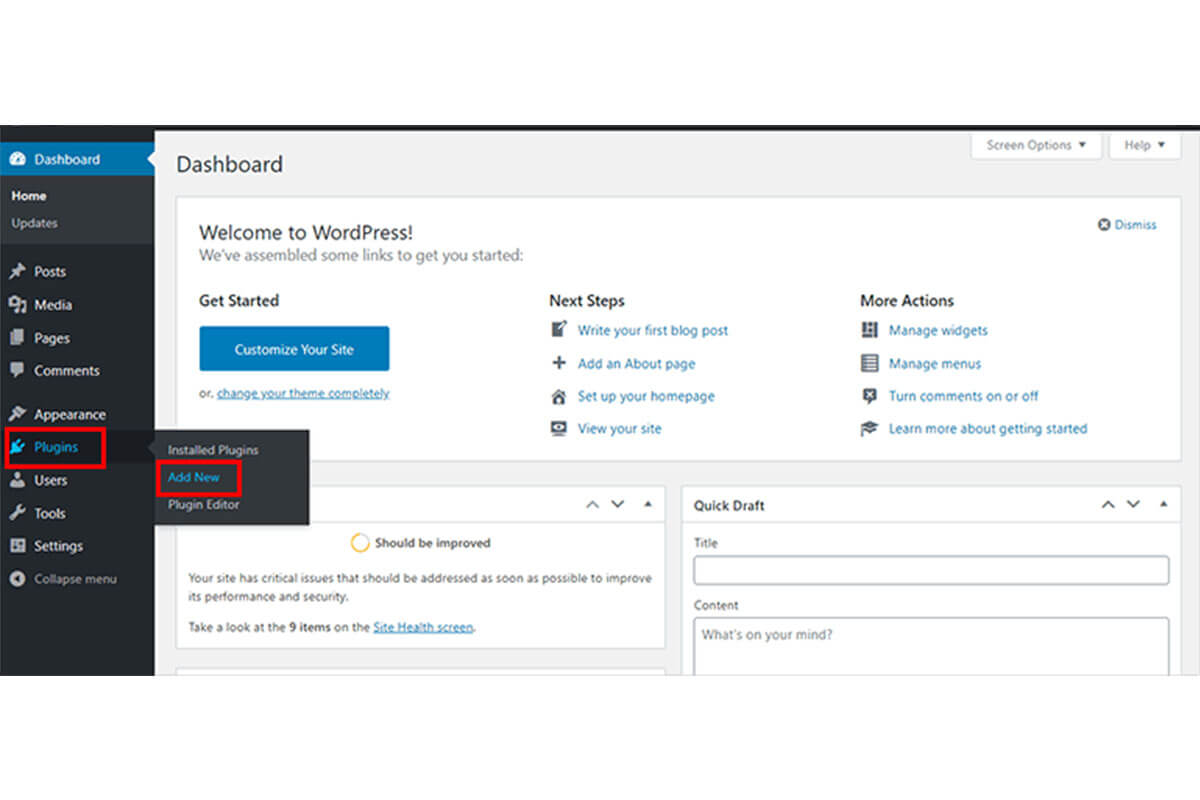Image resolution: width=1200 pixels, height=800 pixels.
Task: Click the Plugins plug icon
Action: tap(17, 447)
